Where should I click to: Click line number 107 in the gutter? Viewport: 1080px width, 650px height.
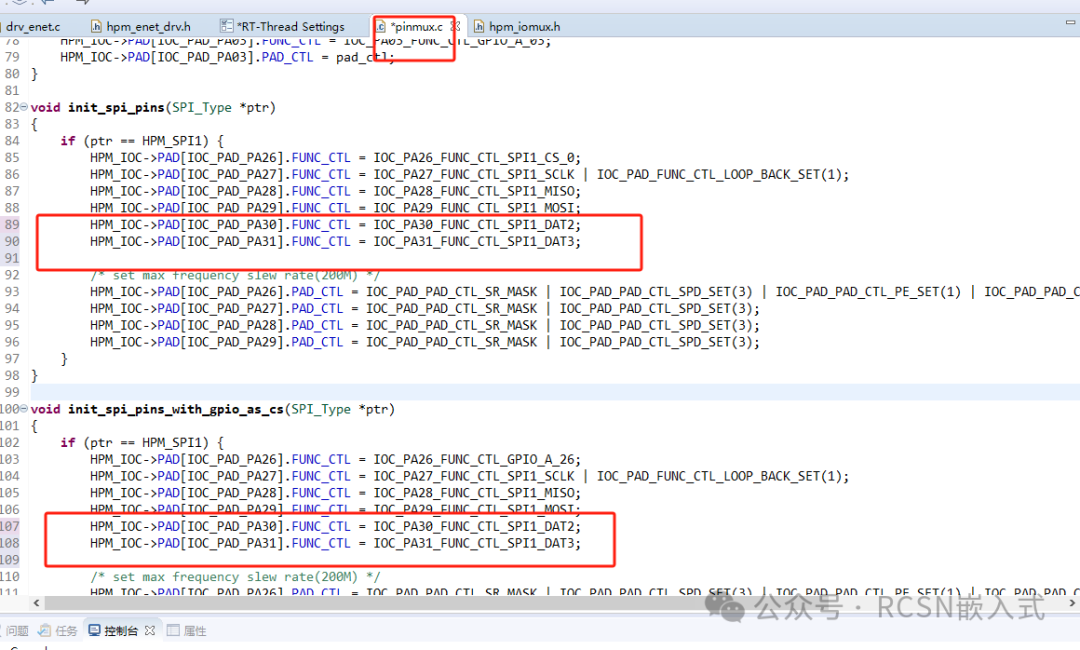(10, 526)
